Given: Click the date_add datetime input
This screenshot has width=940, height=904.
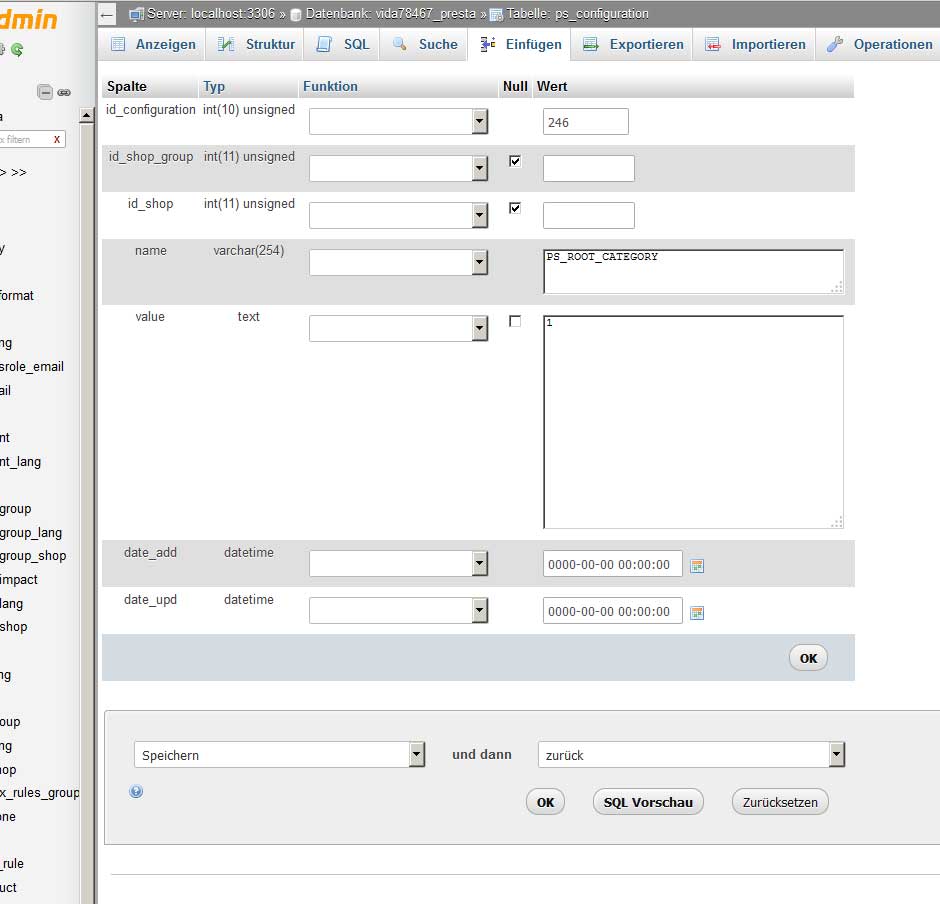Looking at the screenshot, I should (x=613, y=564).
